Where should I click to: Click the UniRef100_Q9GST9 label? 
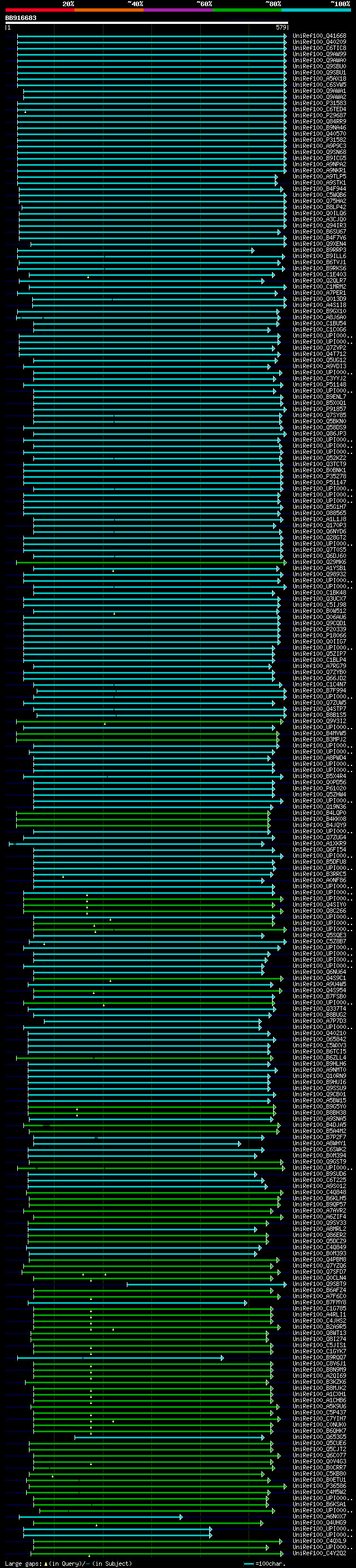(319, 1162)
